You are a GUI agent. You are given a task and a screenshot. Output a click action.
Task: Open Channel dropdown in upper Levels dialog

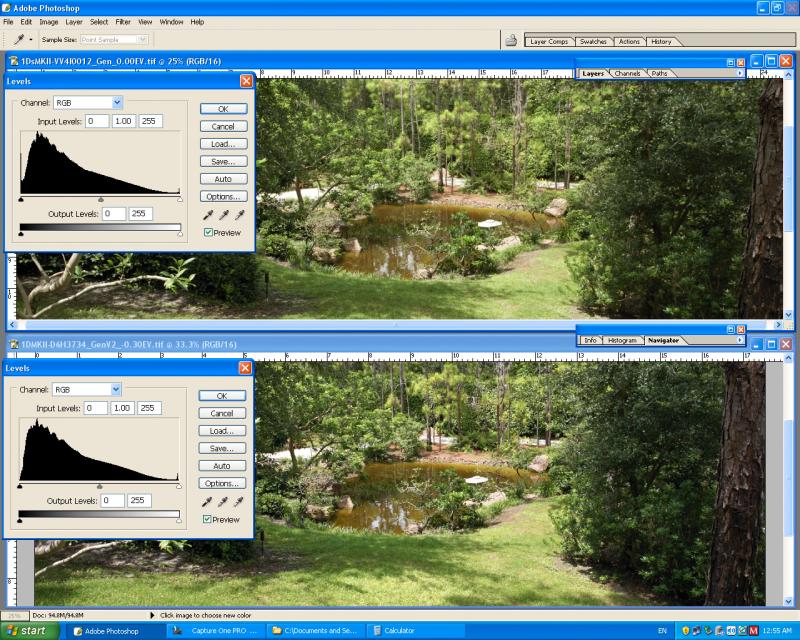117,103
